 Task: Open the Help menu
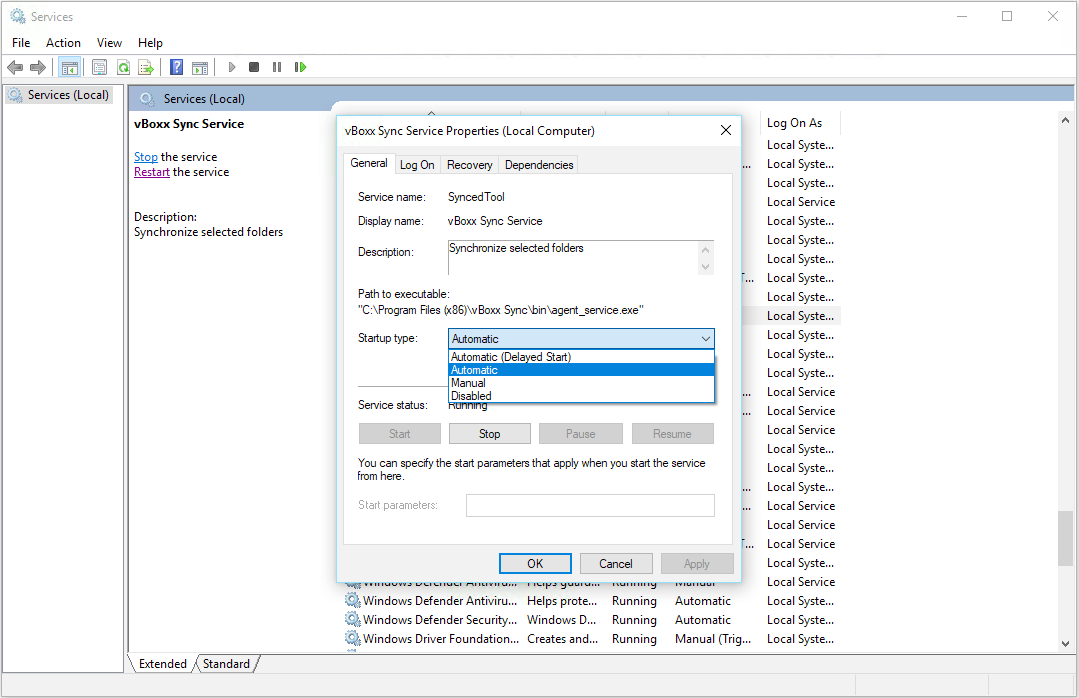click(150, 43)
